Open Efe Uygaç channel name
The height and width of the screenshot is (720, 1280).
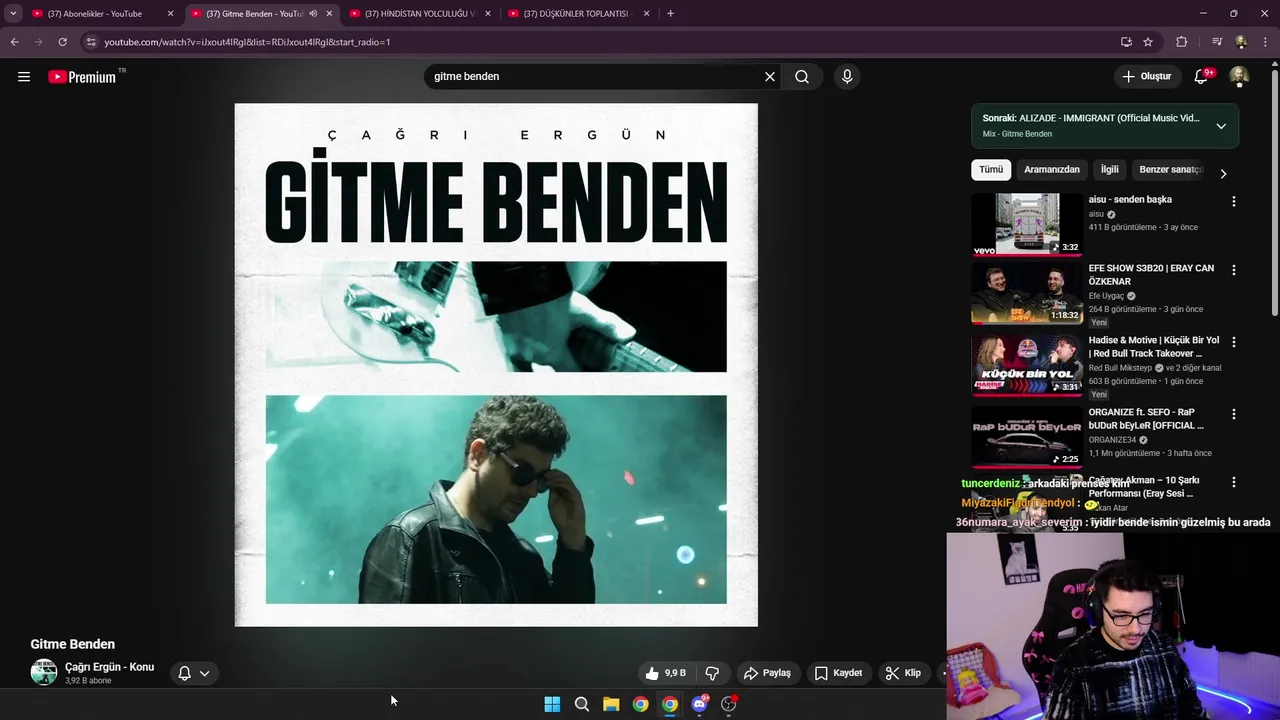click(x=1107, y=296)
